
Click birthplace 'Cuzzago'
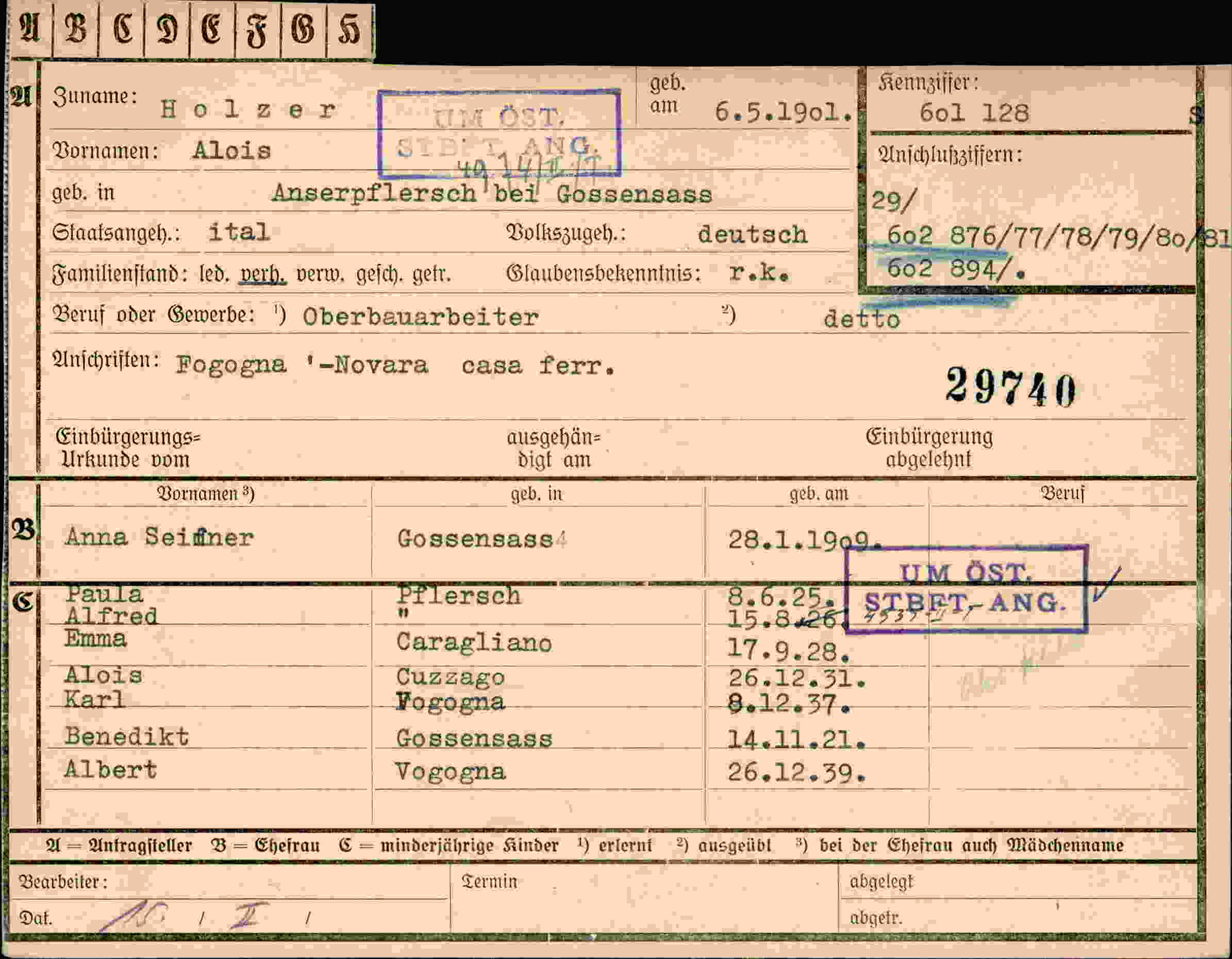click(450, 677)
